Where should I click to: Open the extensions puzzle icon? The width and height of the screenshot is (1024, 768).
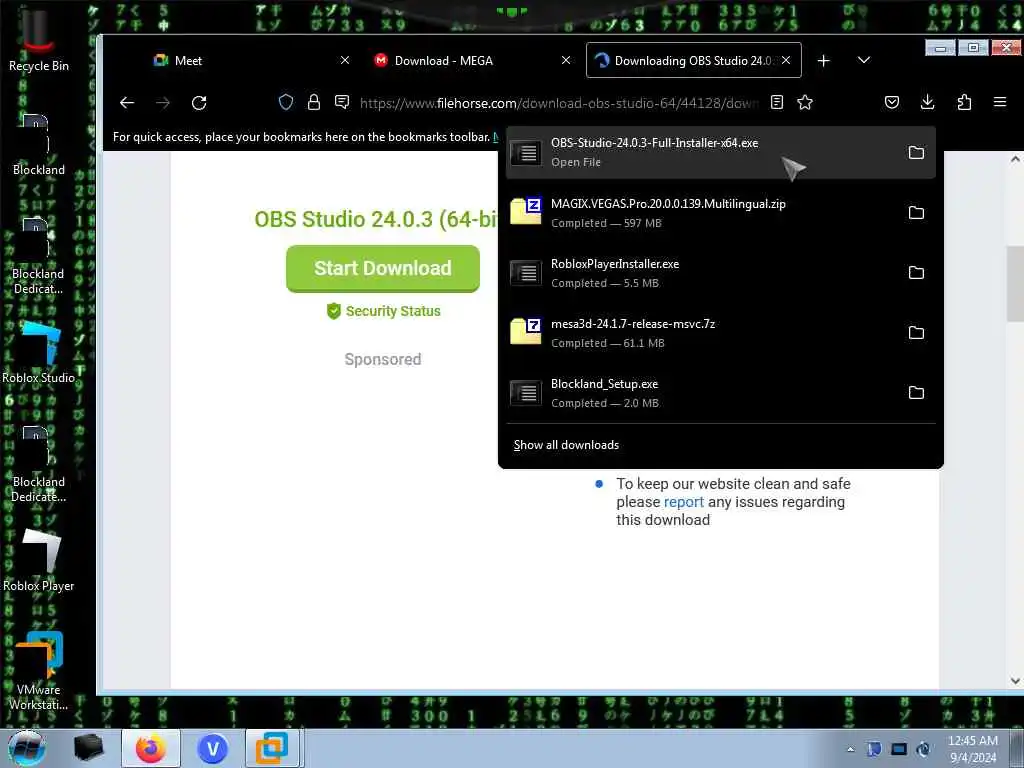(964, 102)
